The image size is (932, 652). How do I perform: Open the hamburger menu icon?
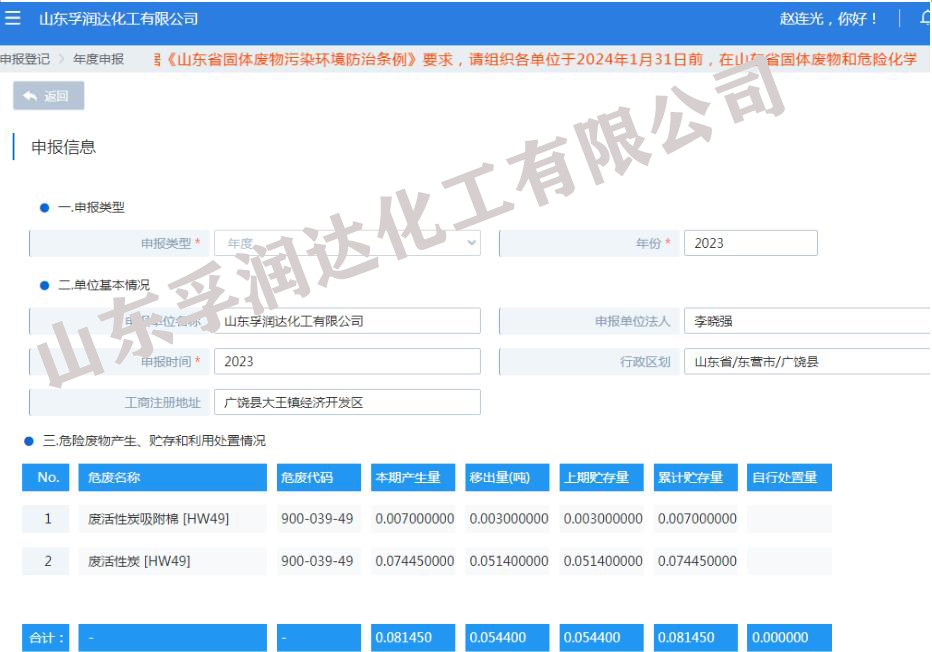click(x=12, y=18)
